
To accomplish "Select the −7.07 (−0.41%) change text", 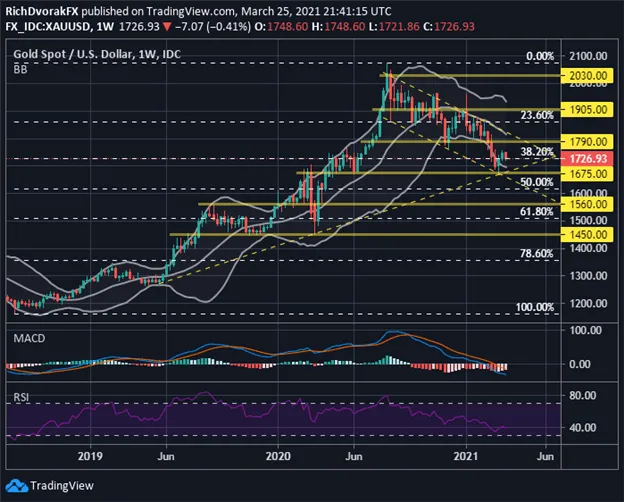I will (x=213, y=27).
